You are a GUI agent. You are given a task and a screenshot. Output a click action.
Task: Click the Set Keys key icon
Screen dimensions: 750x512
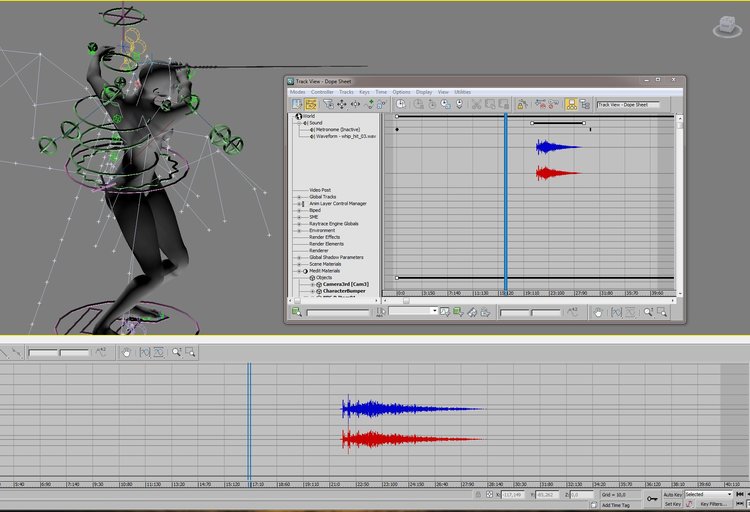pos(652,499)
